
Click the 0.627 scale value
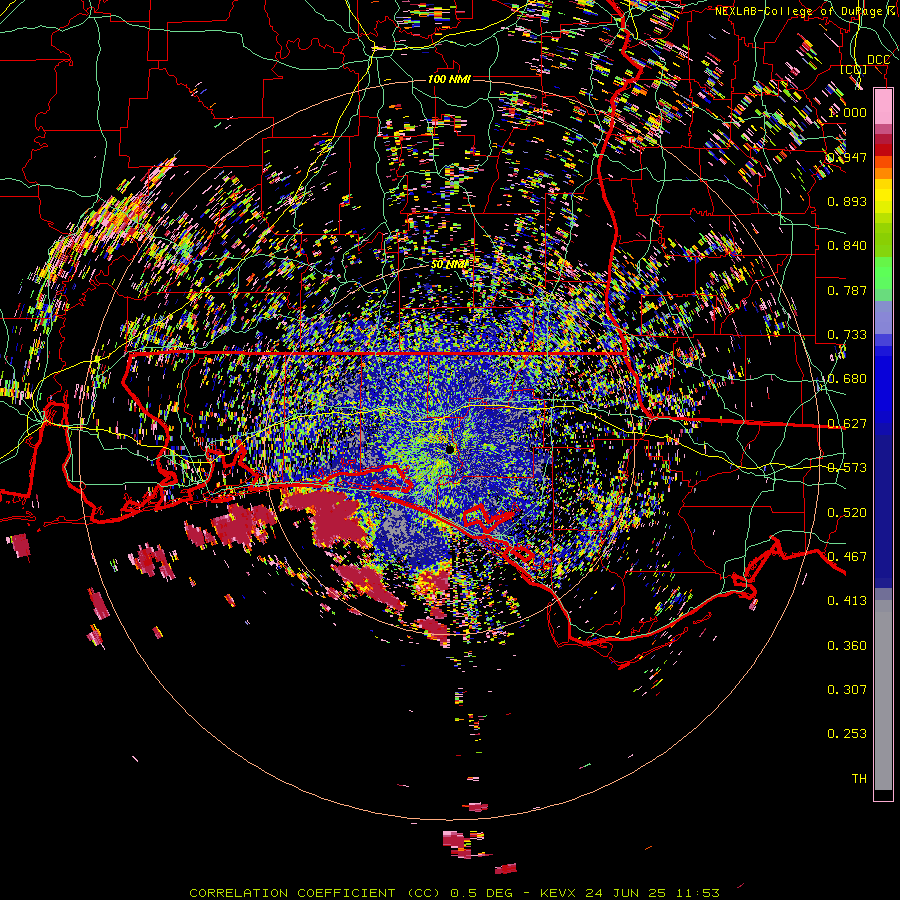pyautogui.click(x=847, y=424)
